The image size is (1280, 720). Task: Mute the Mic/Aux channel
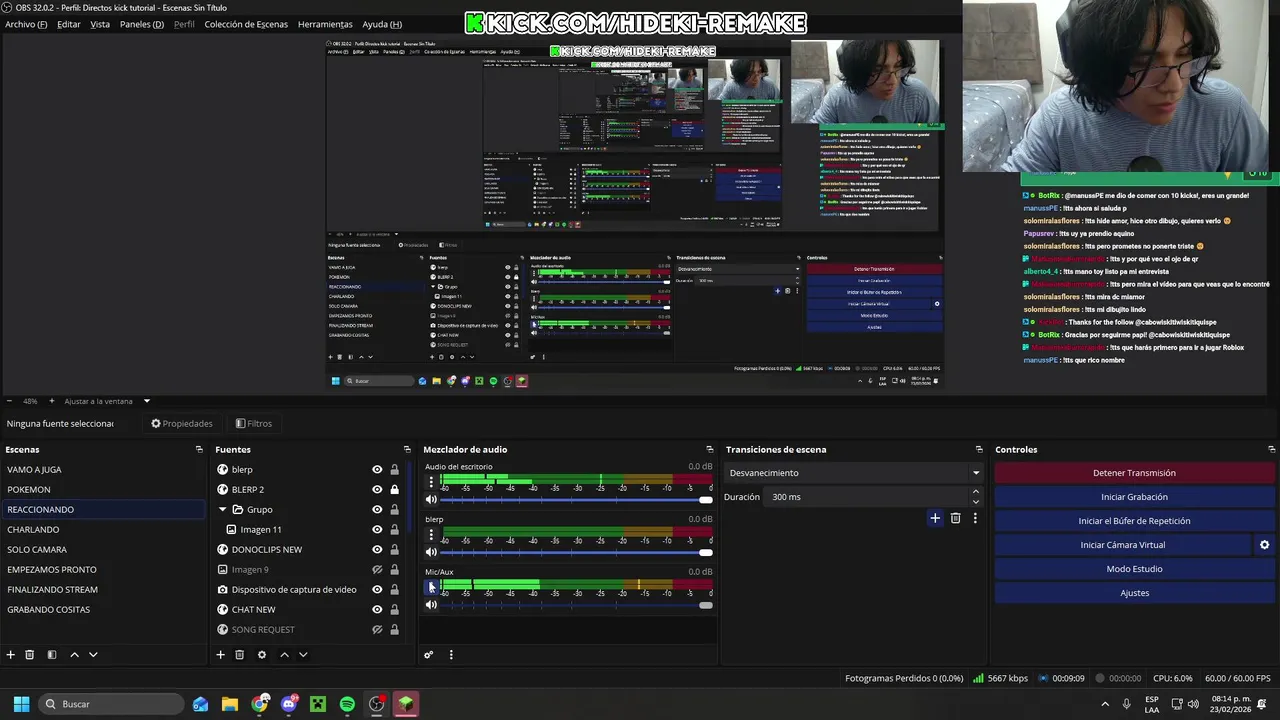431,605
